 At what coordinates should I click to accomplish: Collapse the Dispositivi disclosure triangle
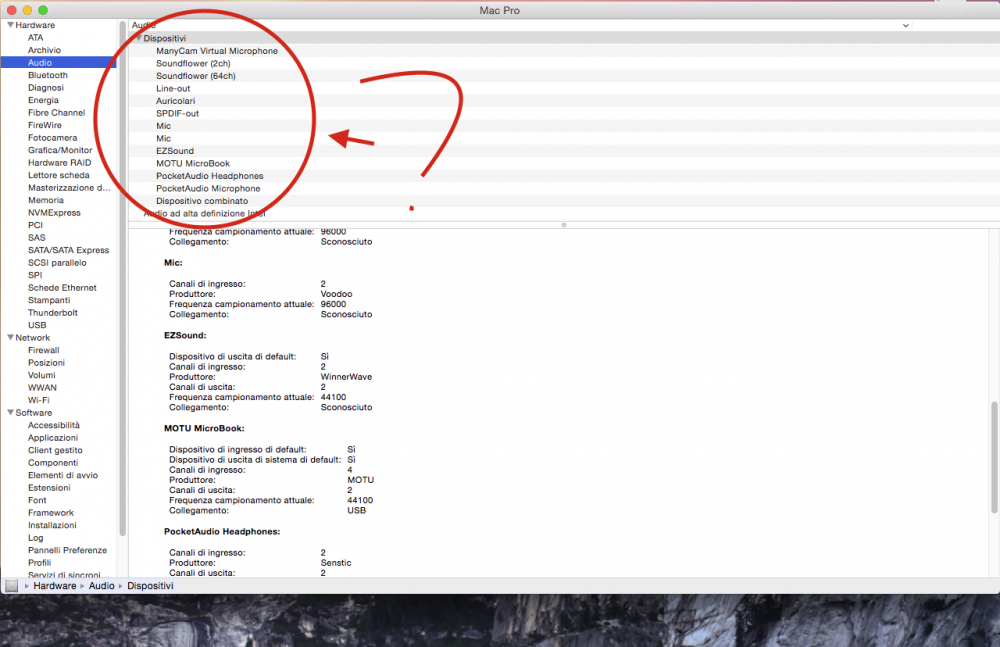pos(138,38)
